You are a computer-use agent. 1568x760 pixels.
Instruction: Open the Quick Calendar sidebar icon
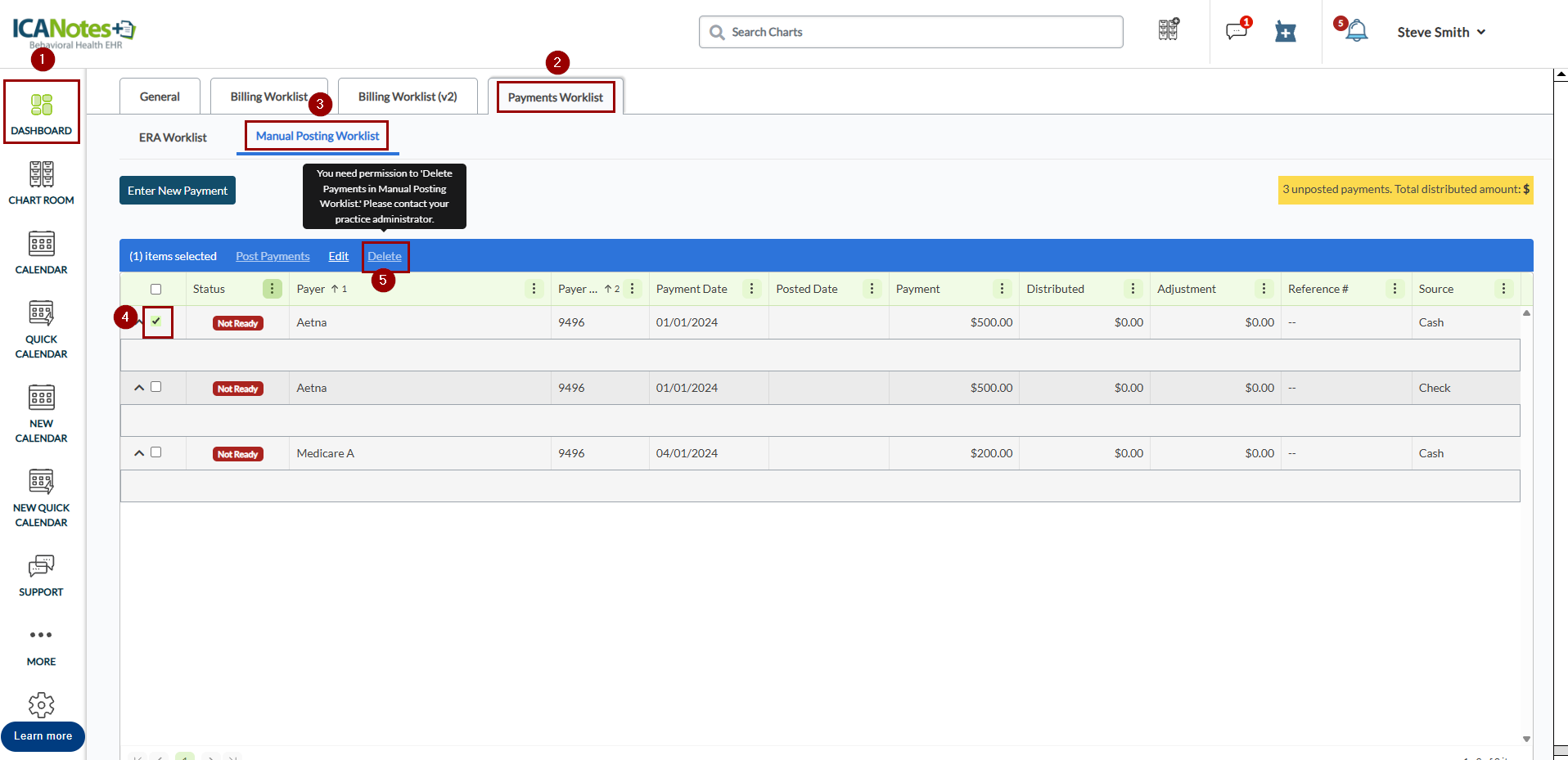point(41,330)
